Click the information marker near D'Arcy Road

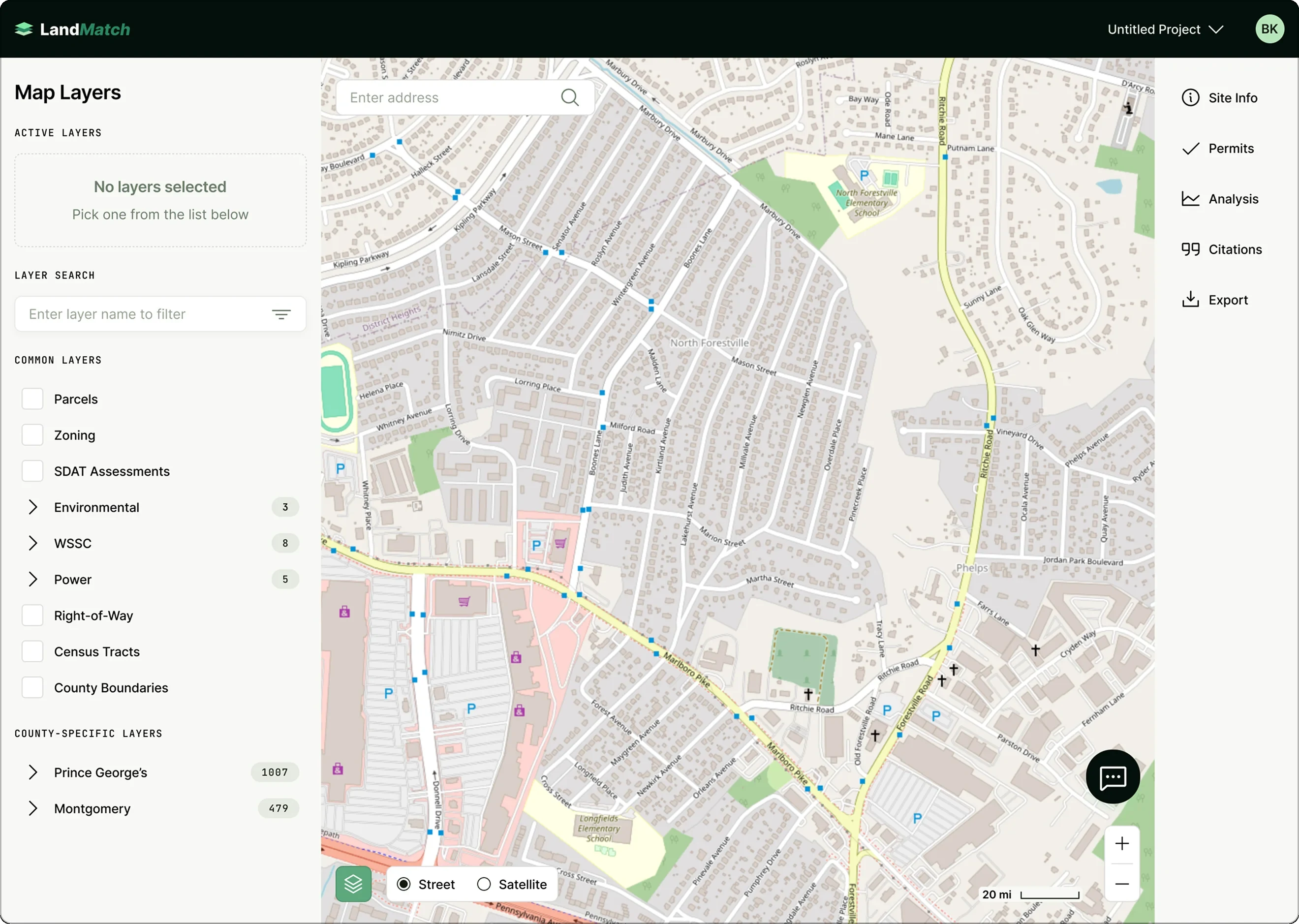tap(1128, 108)
